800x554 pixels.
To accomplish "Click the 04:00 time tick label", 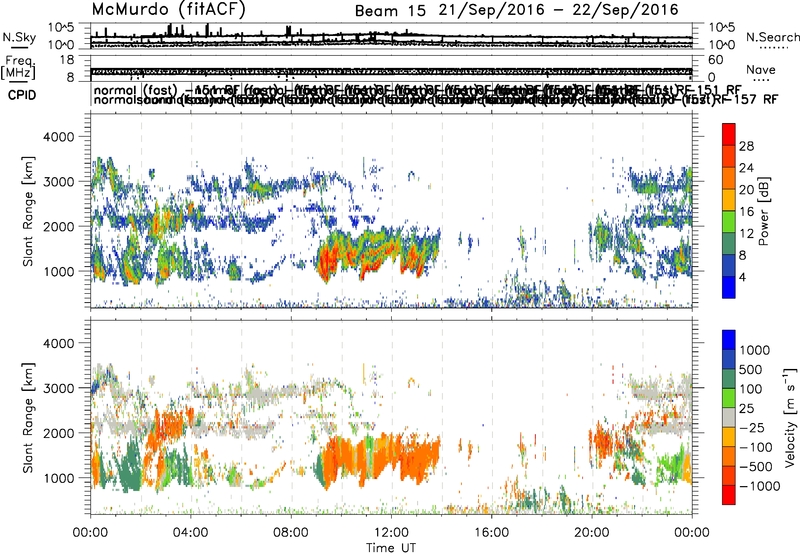I will point(190,533).
